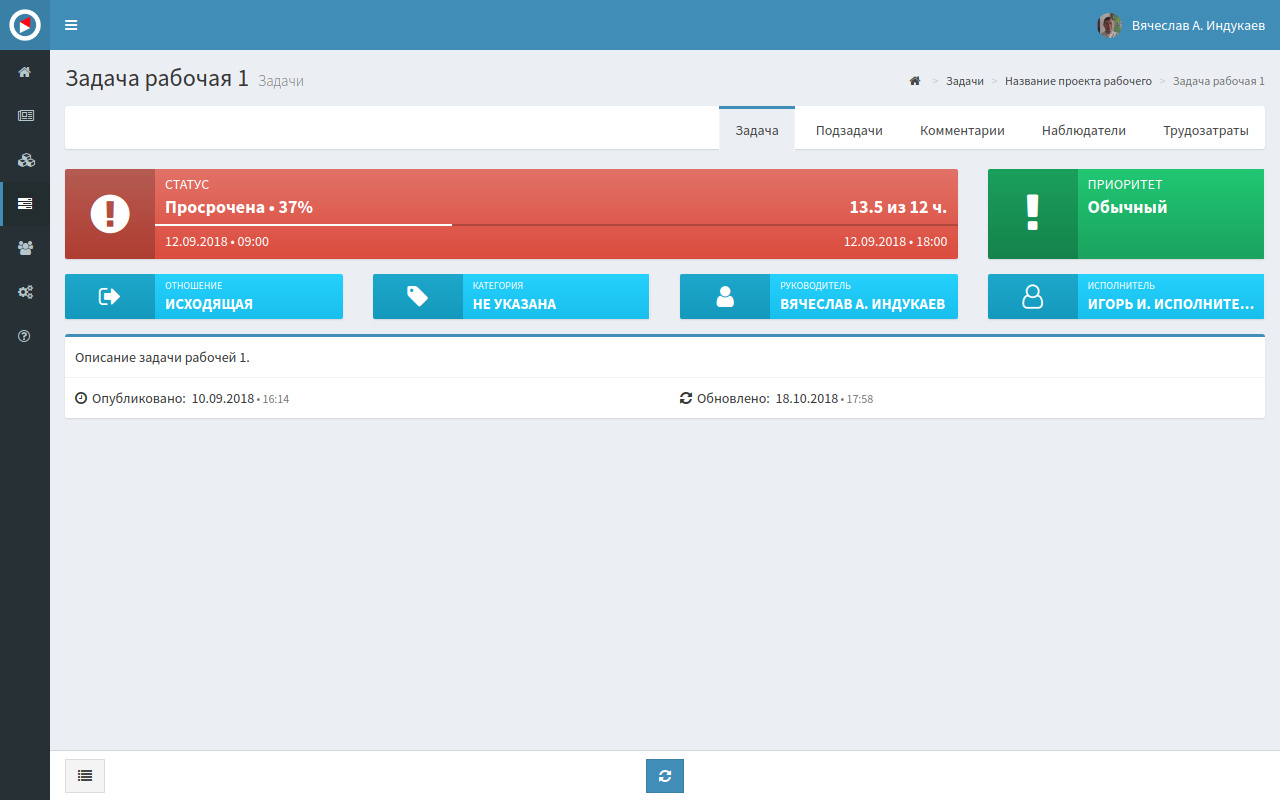The width and height of the screenshot is (1280, 800).
Task: Click the app logo in the top-left corner
Action: point(25,25)
